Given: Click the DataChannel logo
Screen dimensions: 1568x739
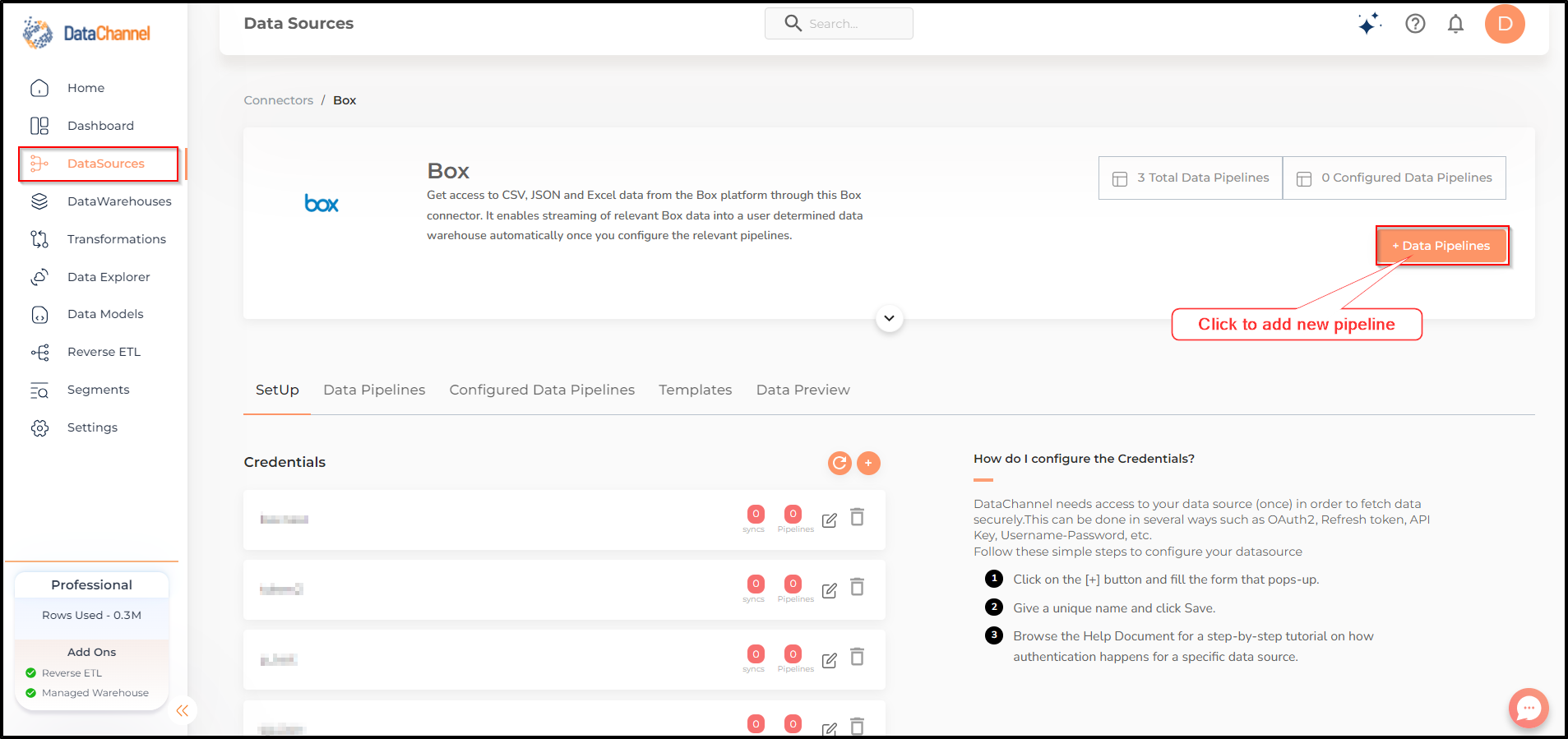Looking at the screenshot, I should [86, 33].
